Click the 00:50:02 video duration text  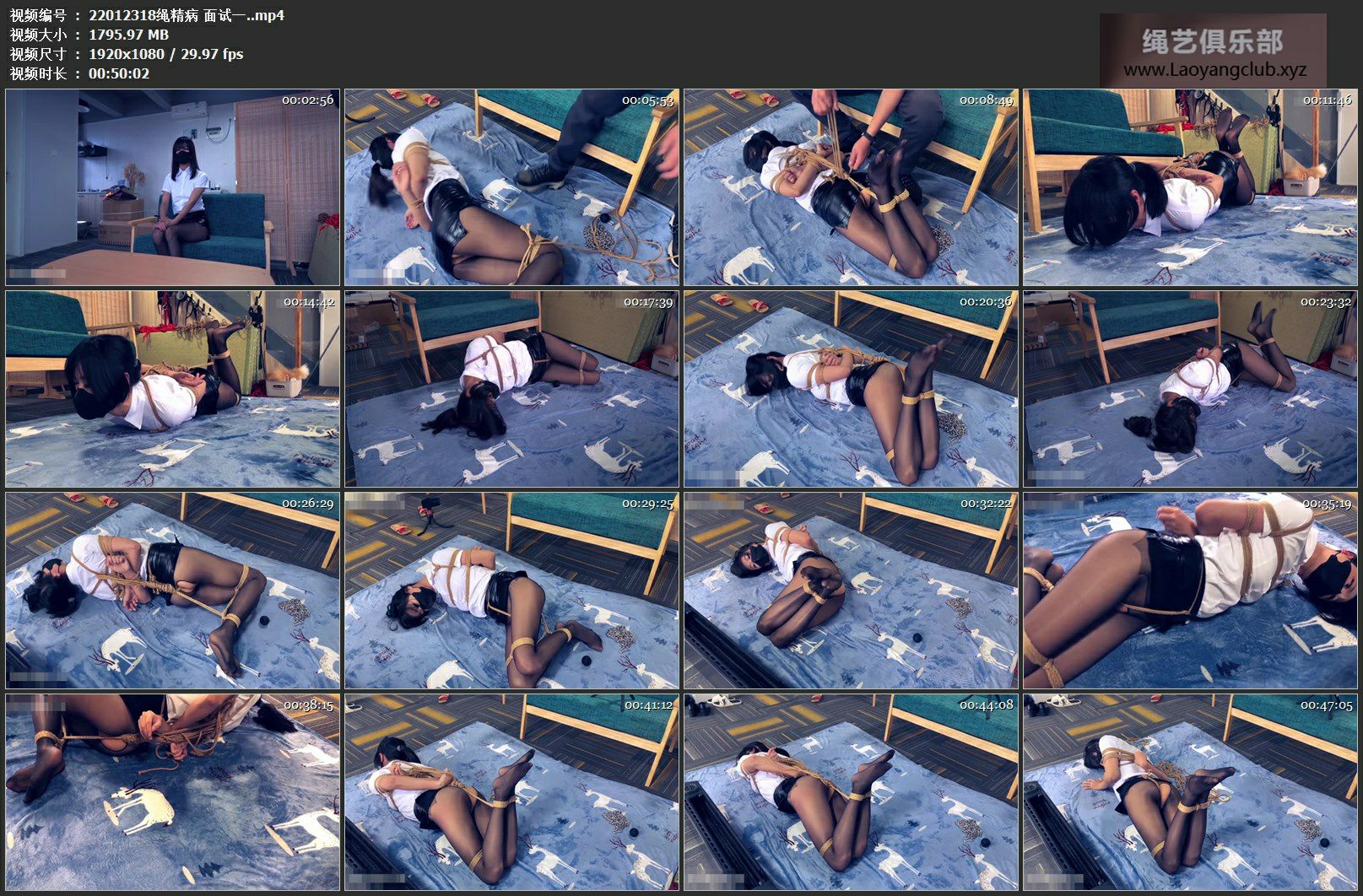click(119, 73)
